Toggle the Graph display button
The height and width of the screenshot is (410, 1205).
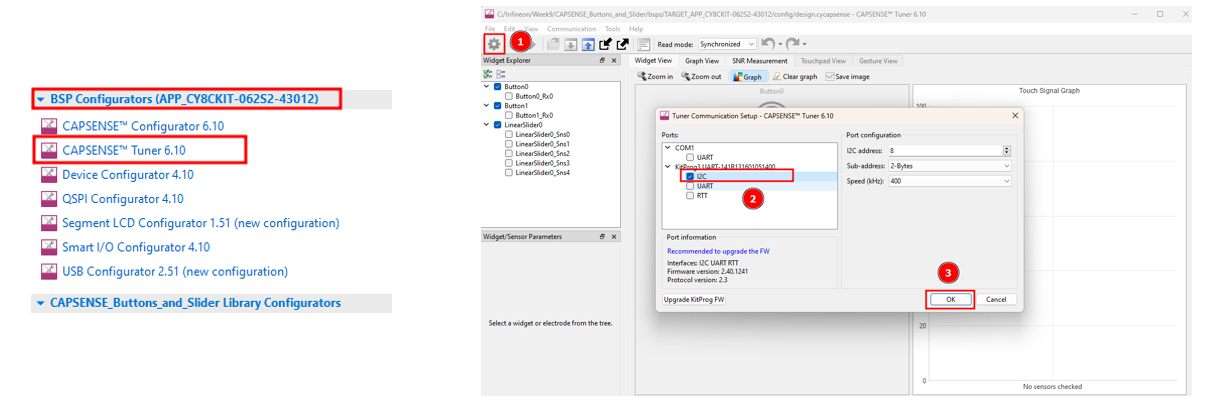(747, 77)
